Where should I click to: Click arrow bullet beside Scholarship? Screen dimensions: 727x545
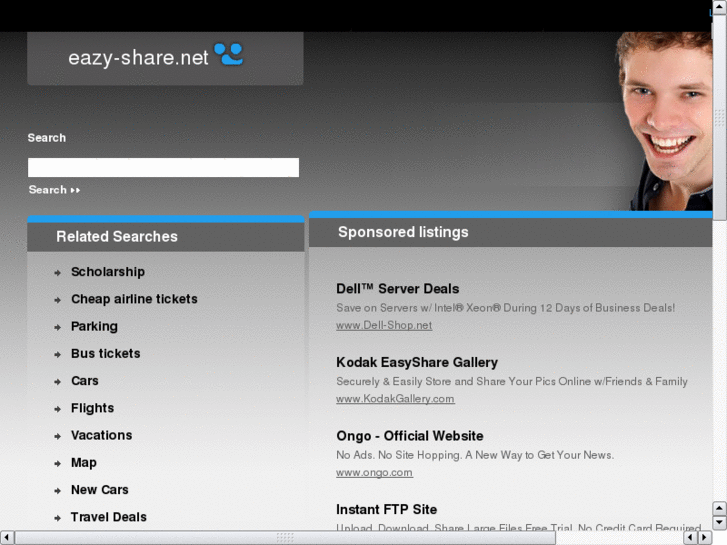(57, 273)
